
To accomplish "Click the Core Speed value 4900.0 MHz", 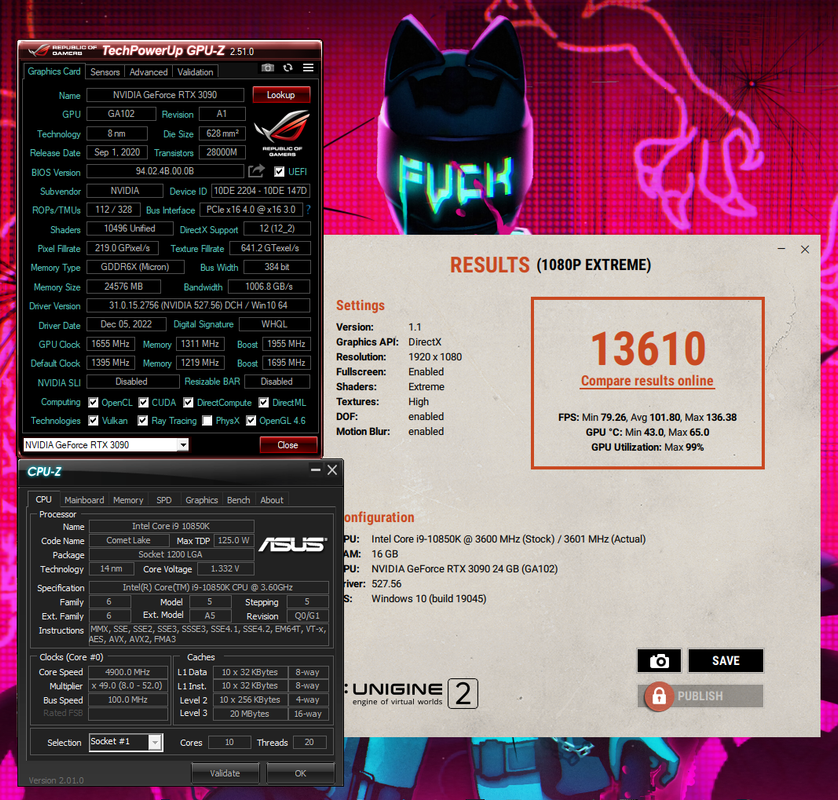I will point(128,672).
